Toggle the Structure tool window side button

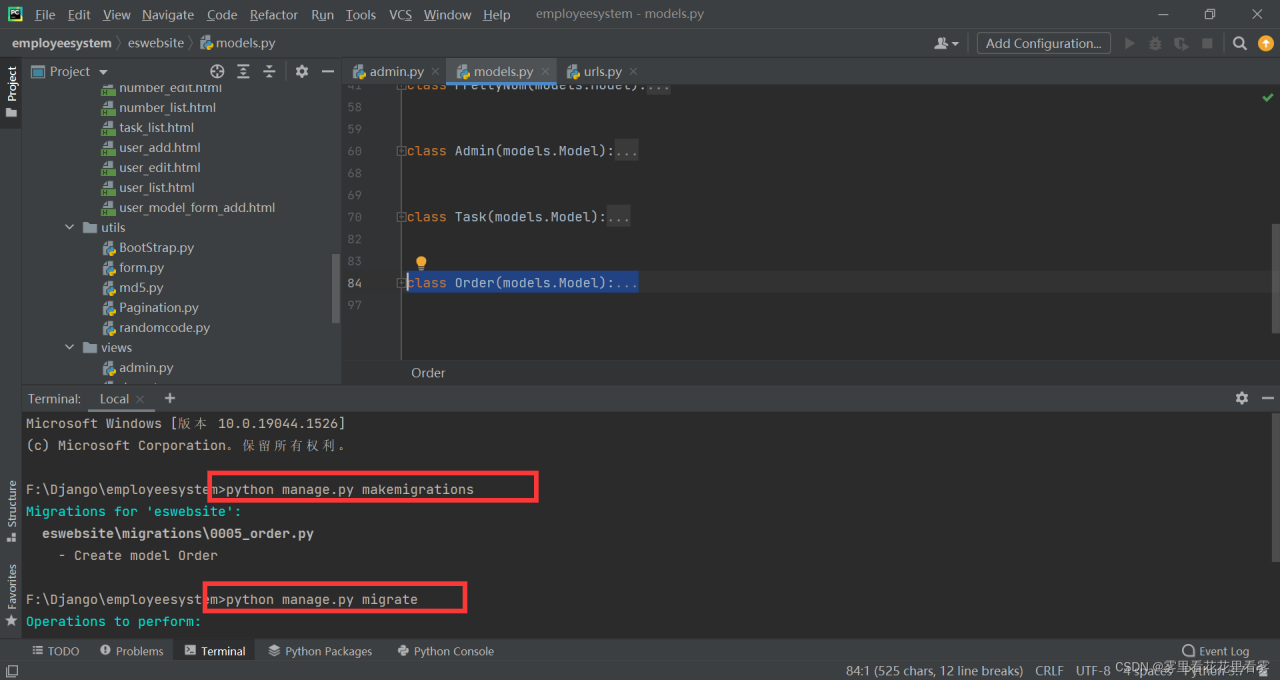pos(11,511)
